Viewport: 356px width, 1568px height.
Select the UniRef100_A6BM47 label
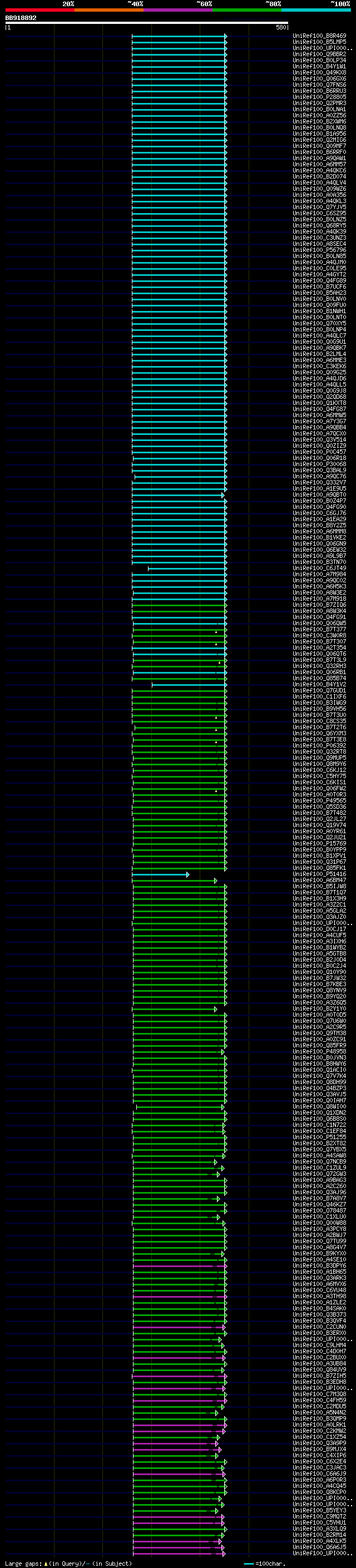[x=319, y=880]
